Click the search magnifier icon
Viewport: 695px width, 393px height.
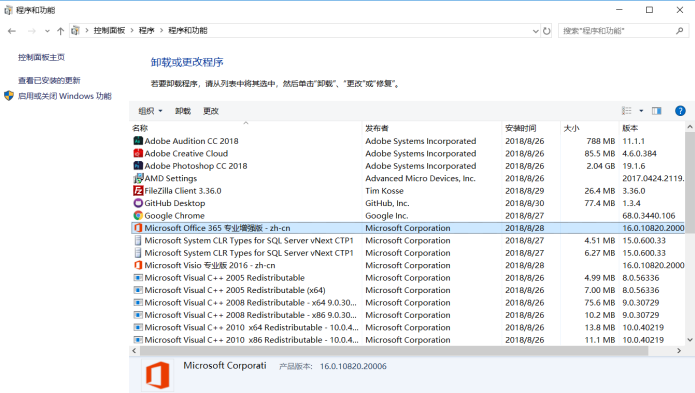[679, 31]
